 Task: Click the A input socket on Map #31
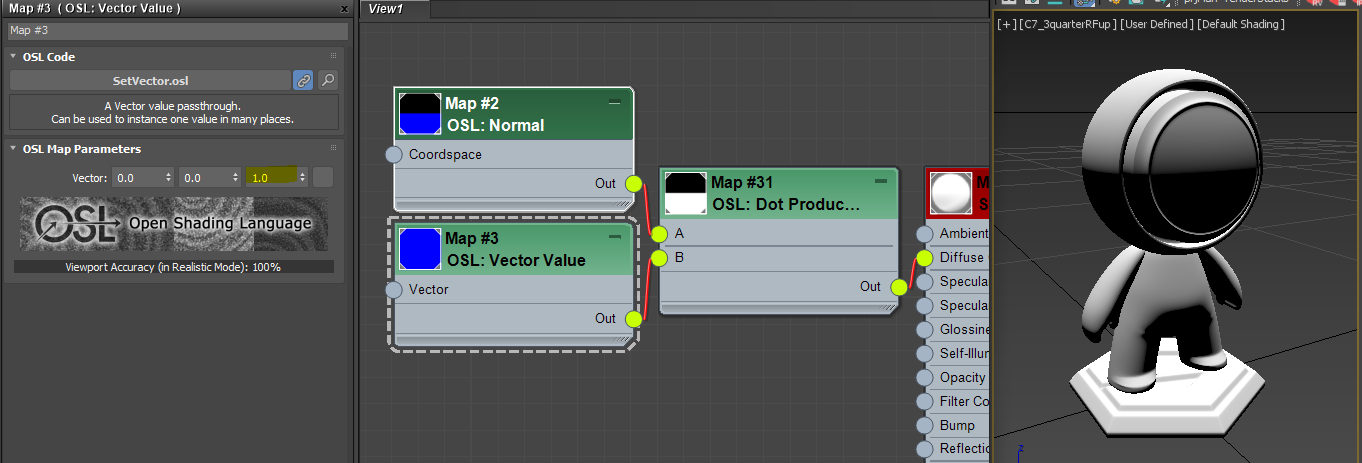click(659, 234)
